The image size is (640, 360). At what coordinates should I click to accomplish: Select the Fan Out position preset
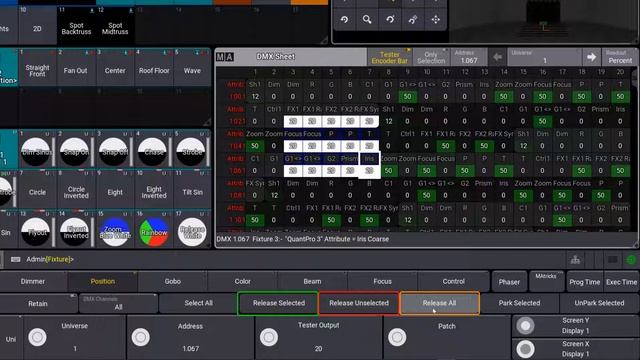tap(76, 68)
